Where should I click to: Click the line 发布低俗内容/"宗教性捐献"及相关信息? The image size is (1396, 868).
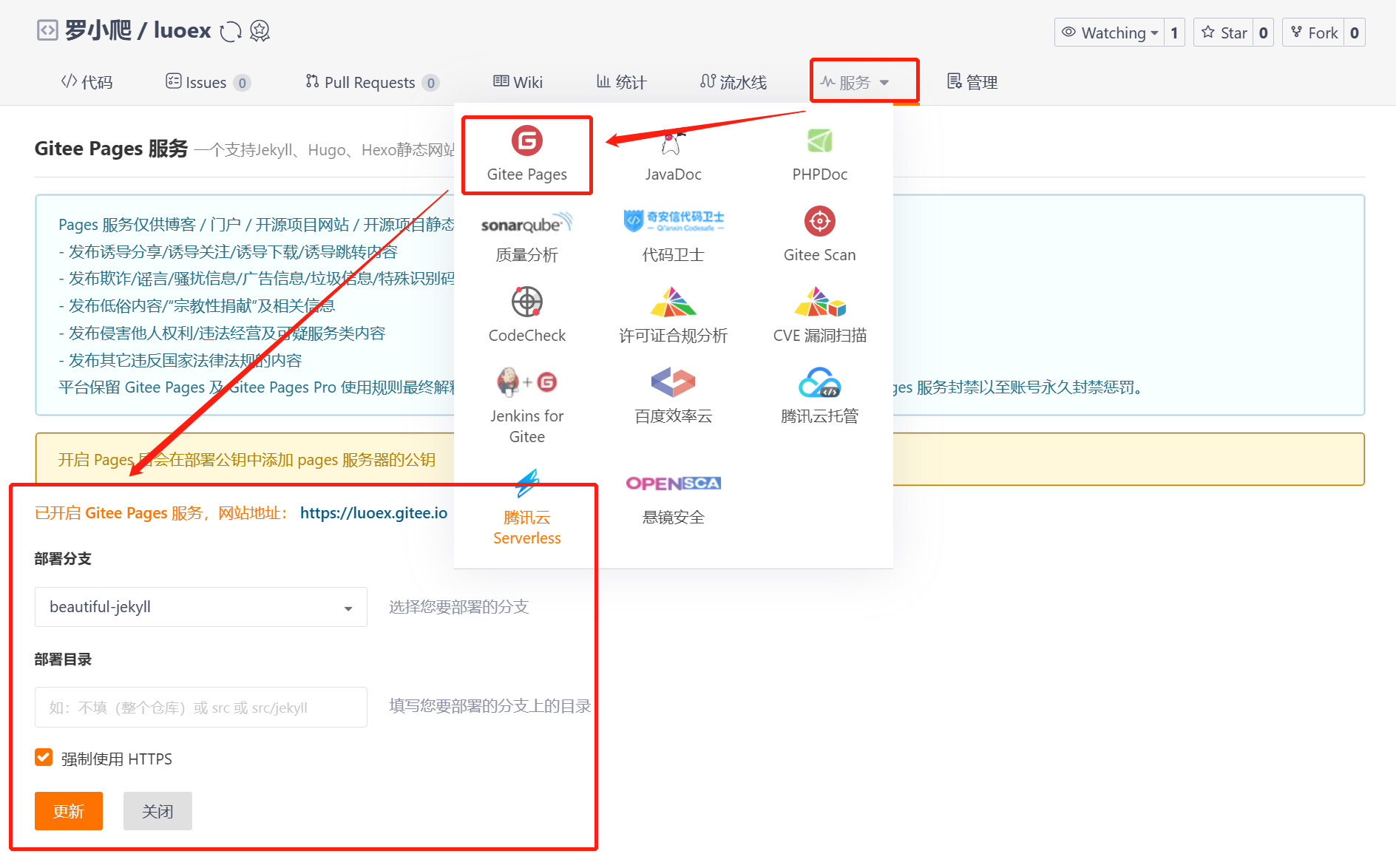coord(197,306)
